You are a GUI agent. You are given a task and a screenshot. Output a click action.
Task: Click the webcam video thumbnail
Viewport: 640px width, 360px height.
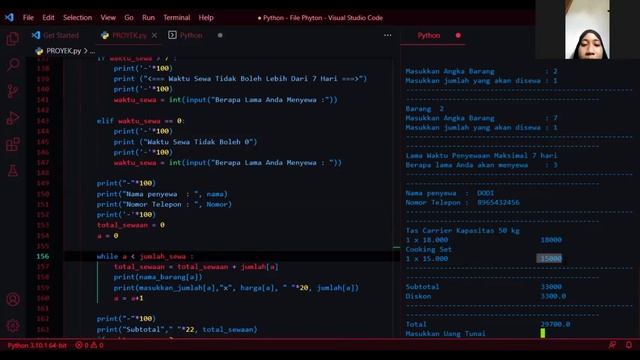pyautogui.click(x=587, y=29)
